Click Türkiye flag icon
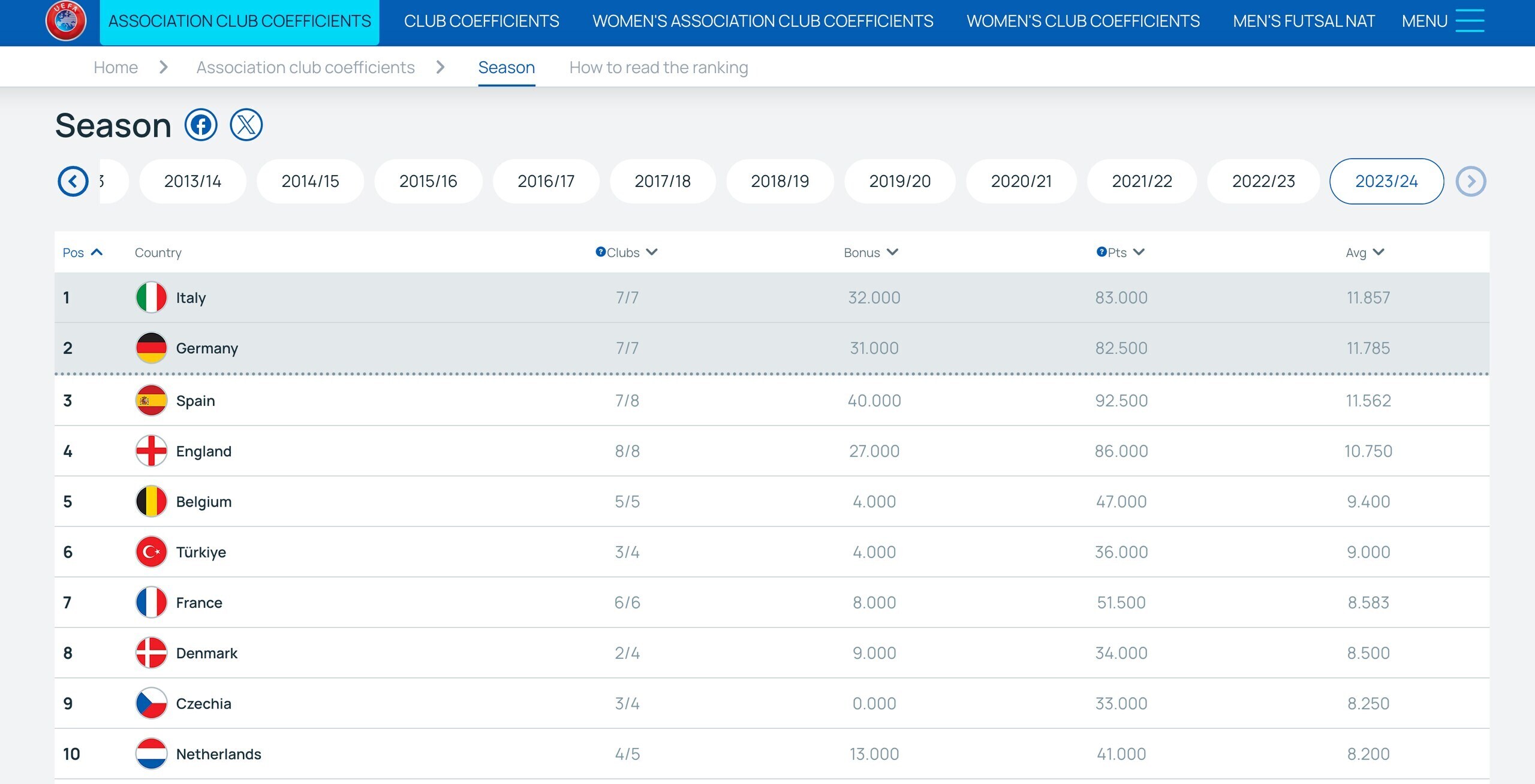This screenshot has height=784, width=1535. pyautogui.click(x=151, y=551)
